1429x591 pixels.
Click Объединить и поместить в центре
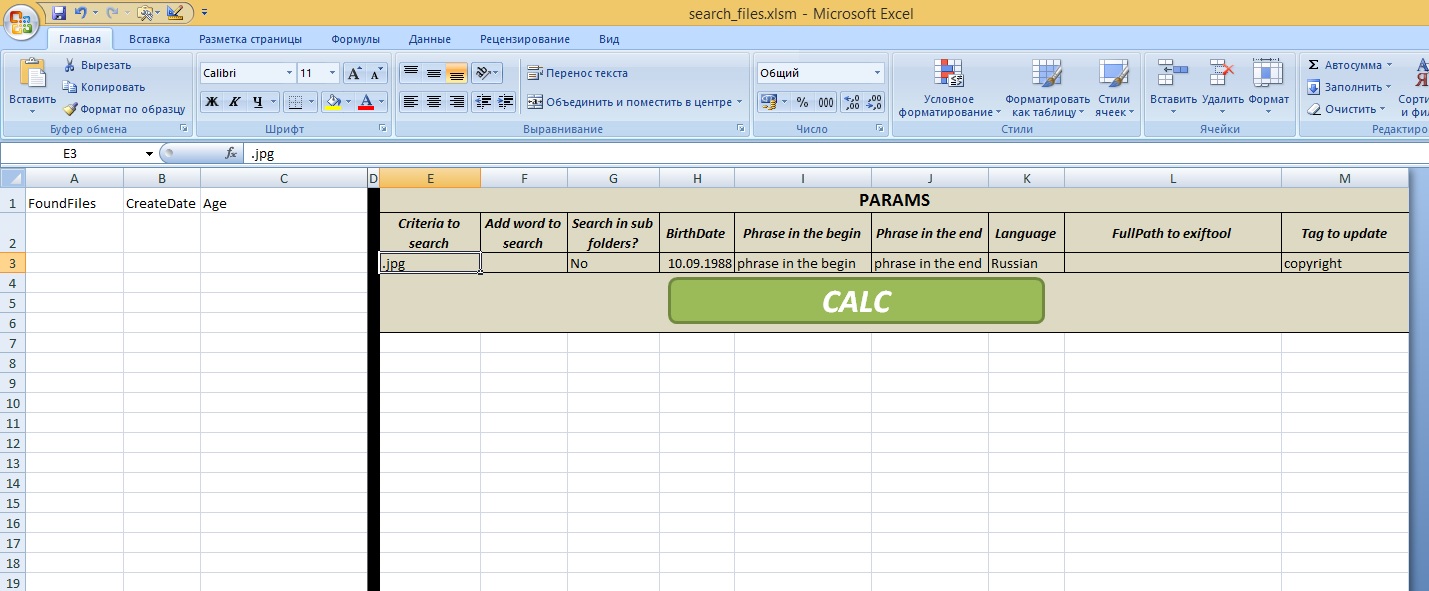tap(629, 101)
